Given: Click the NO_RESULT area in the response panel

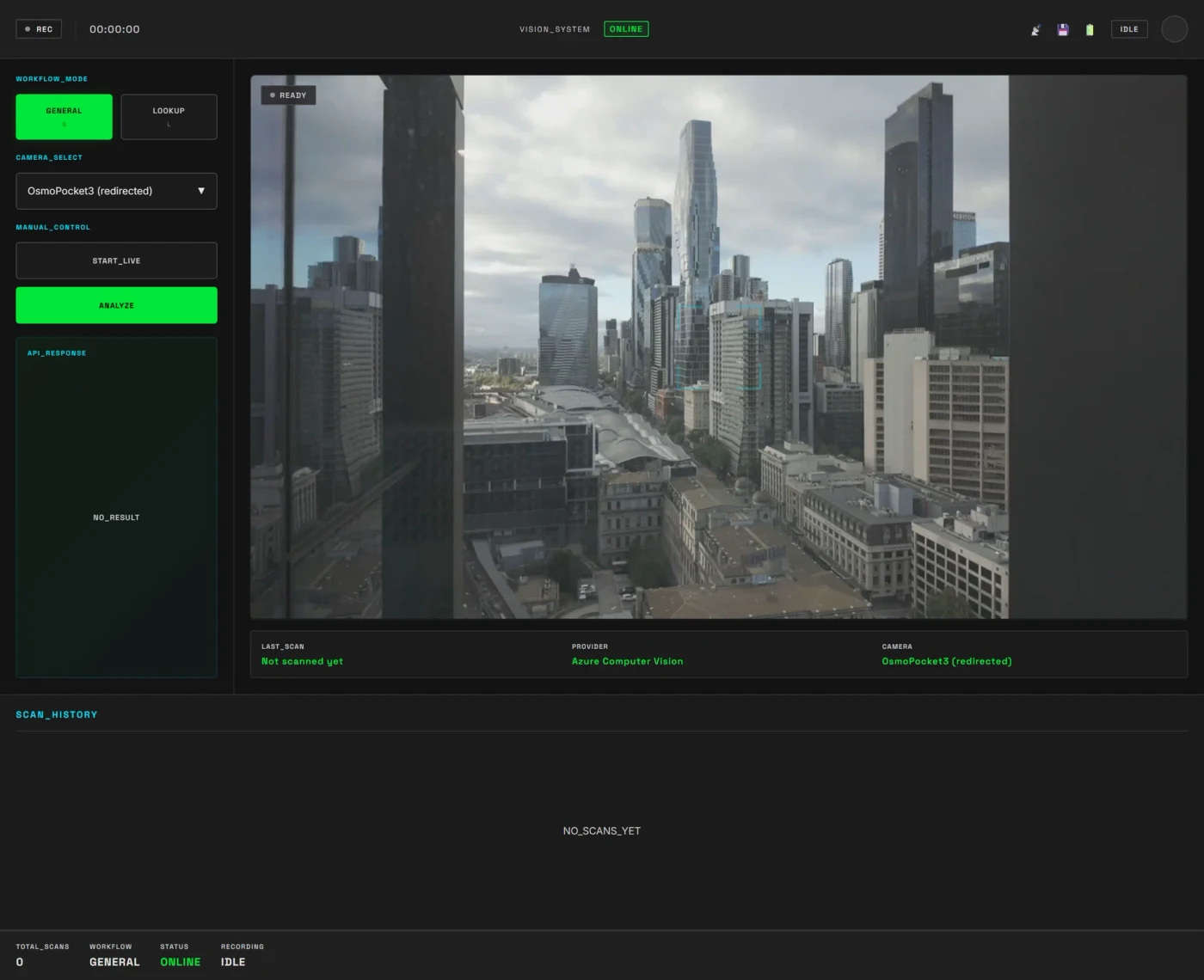Looking at the screenshot, I should pos(116,517).
